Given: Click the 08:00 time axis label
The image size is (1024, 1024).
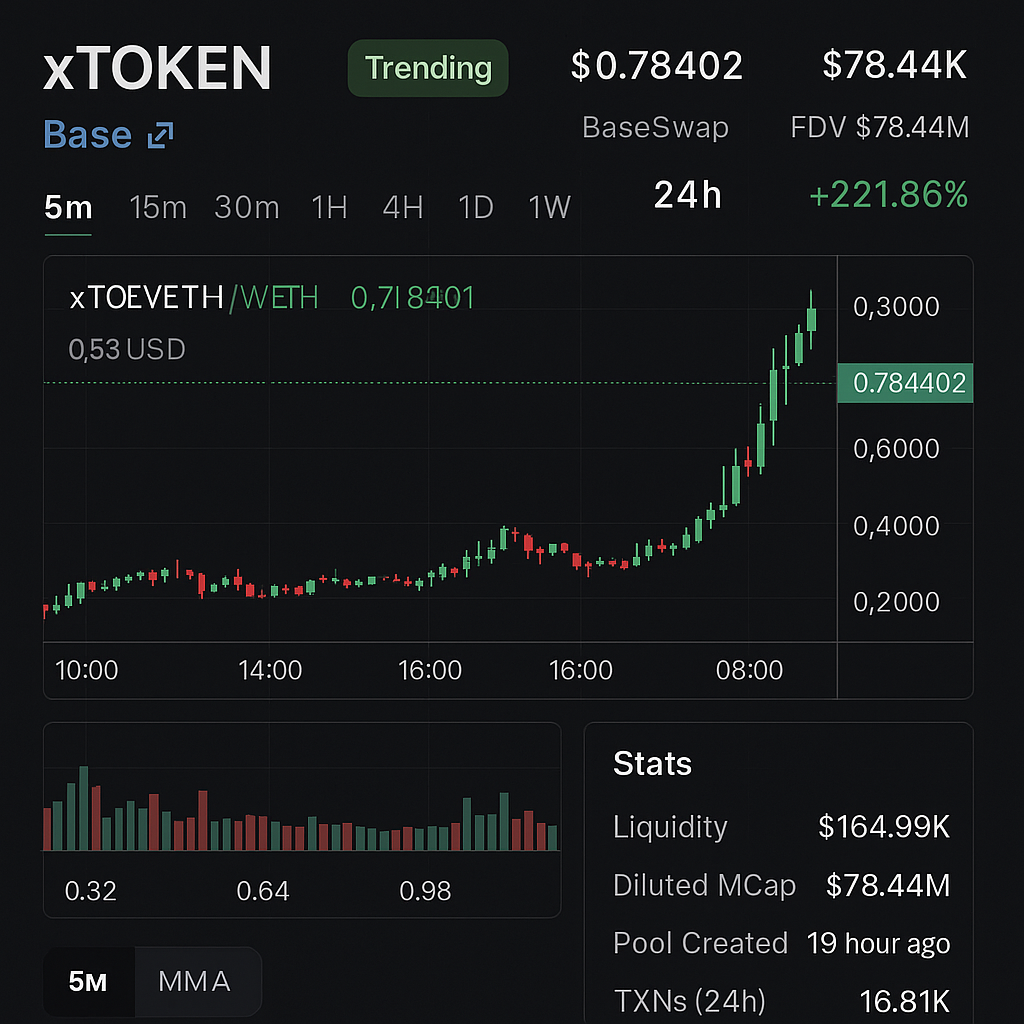Looking at the screenshot, I should point(750,670).
